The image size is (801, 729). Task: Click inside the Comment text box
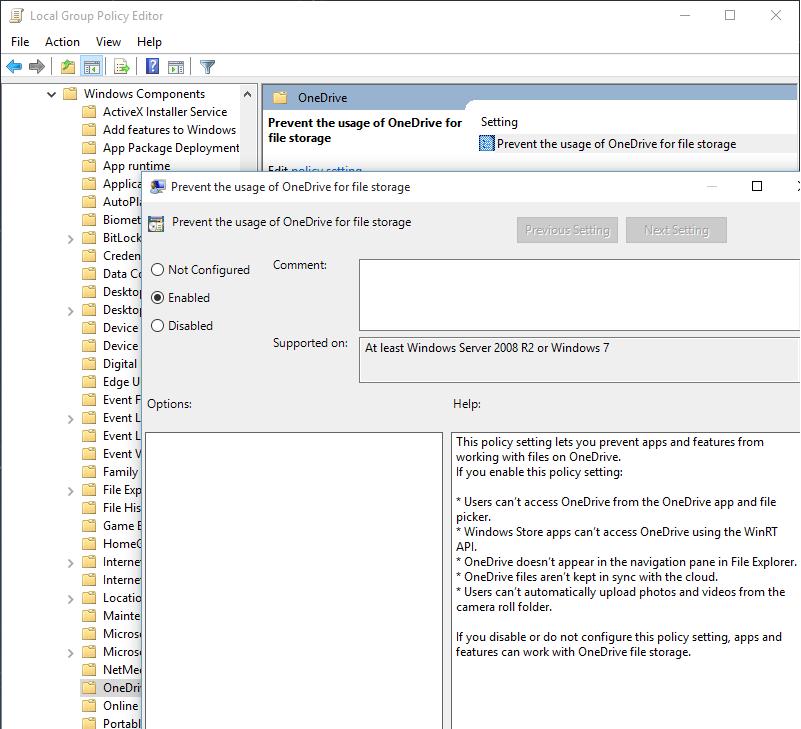pyautogui.click(x=579, y=295)
